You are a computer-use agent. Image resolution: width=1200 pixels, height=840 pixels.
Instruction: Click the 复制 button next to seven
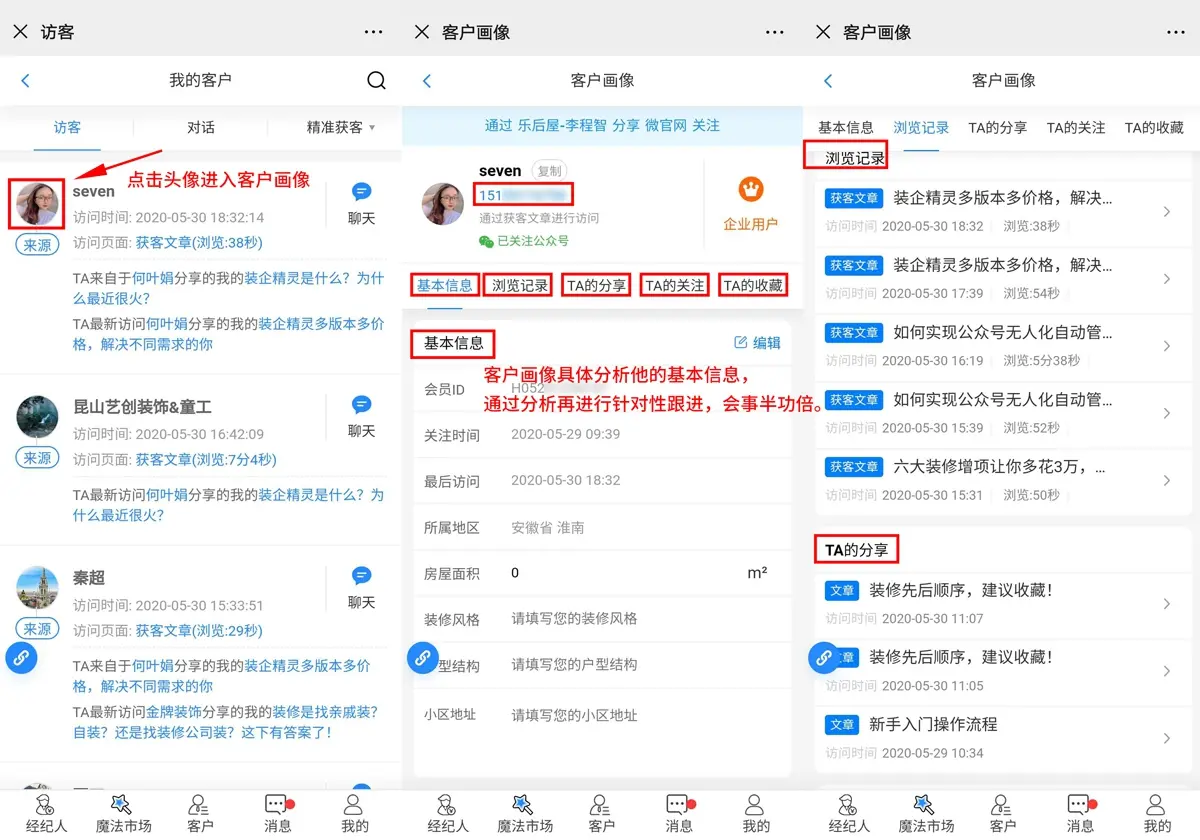(547, 171)
